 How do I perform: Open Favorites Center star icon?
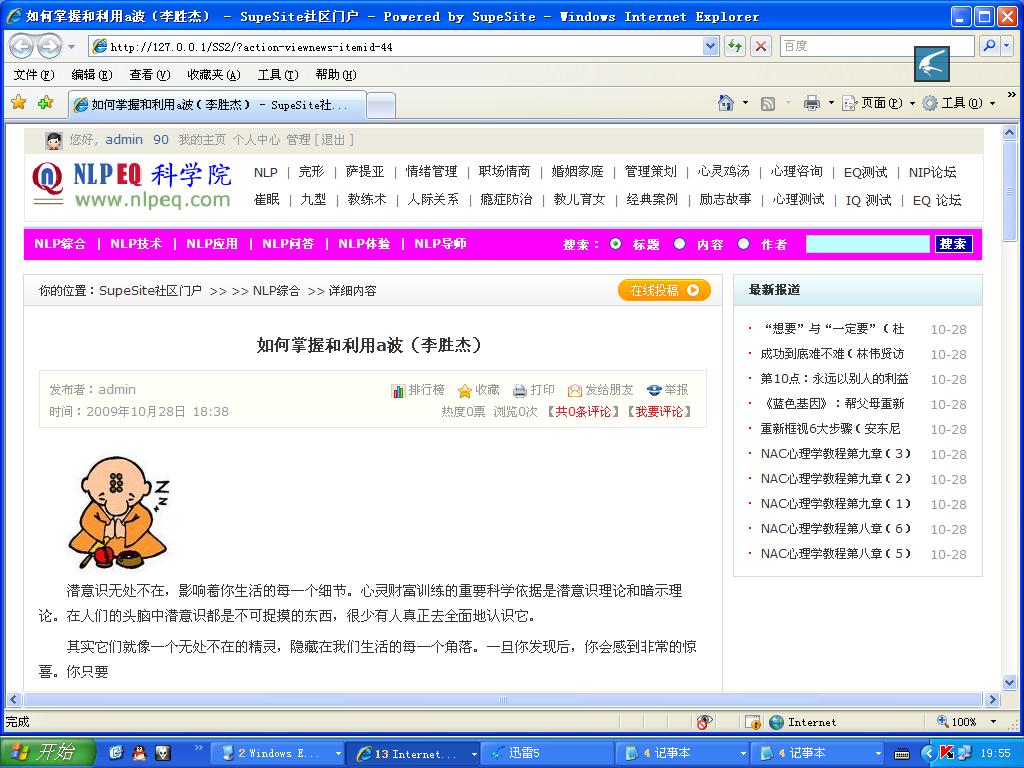pos(19,103)
